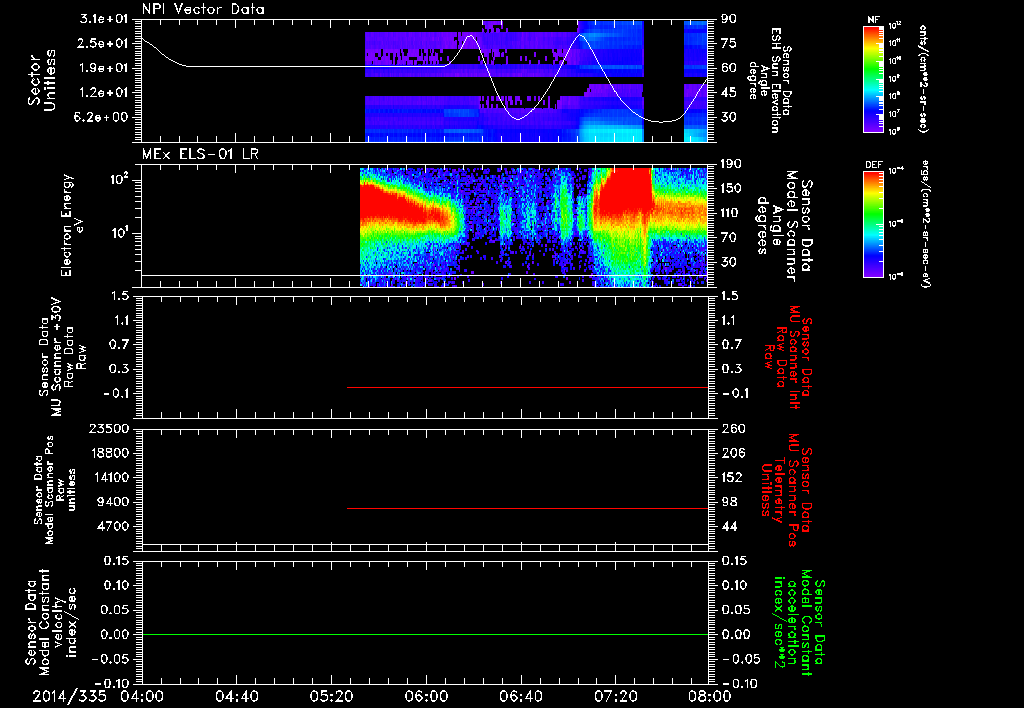This screenshot has width=1024, height=708.
Task: Click the "2014/335" date label
Action: click(69, 696)
